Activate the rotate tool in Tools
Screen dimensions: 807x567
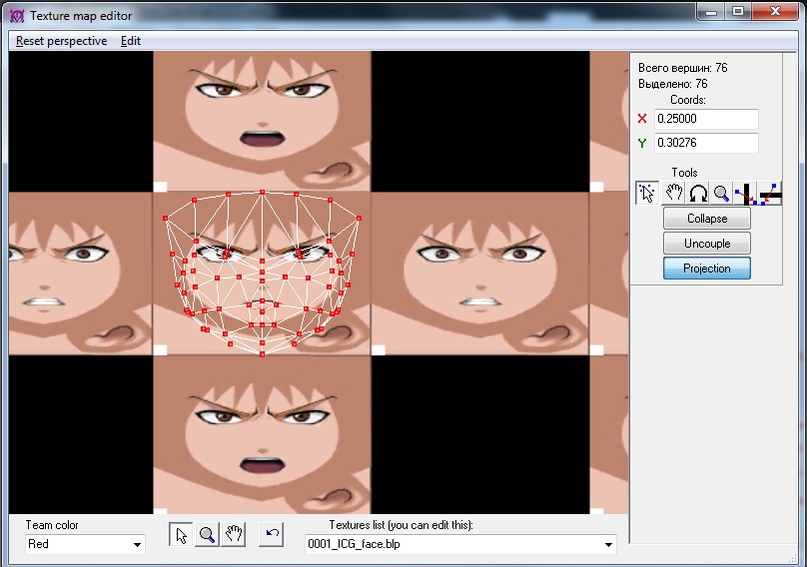698,193
